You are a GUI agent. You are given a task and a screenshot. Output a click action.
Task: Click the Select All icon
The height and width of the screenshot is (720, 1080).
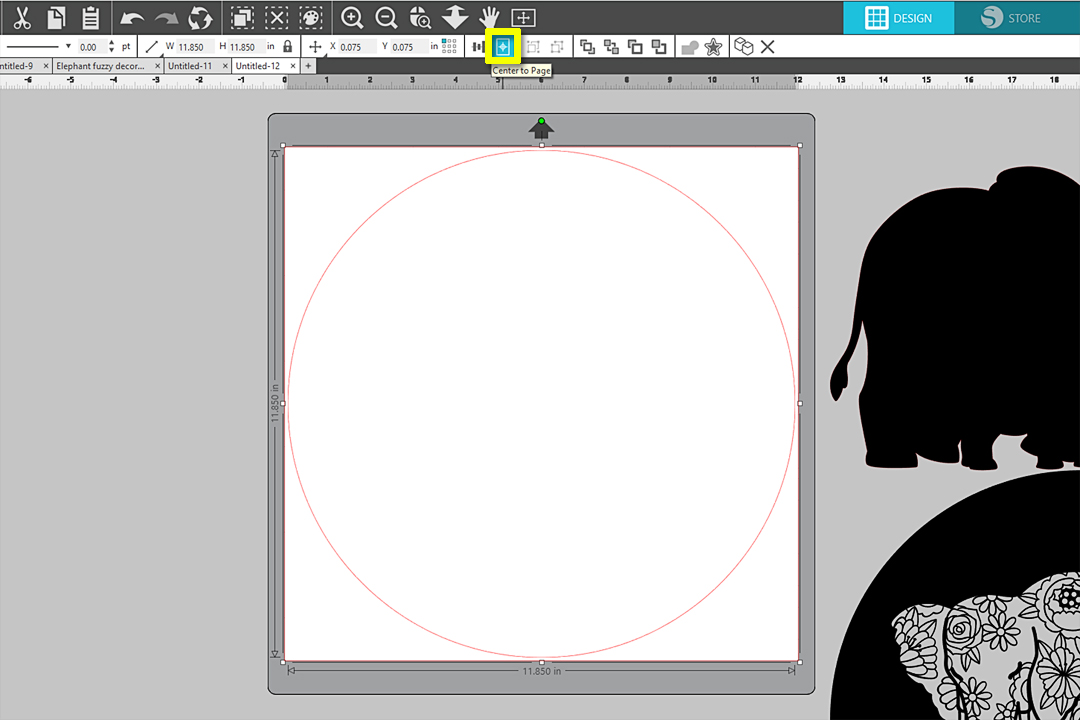242,18
